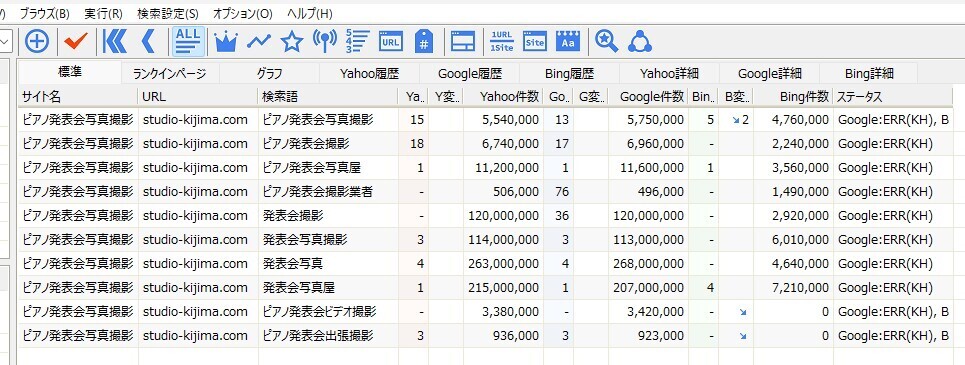Click Yahoo count 11,200,000 cell
The width and height of the screenshot is (965, 365).
tap(503, 167)
